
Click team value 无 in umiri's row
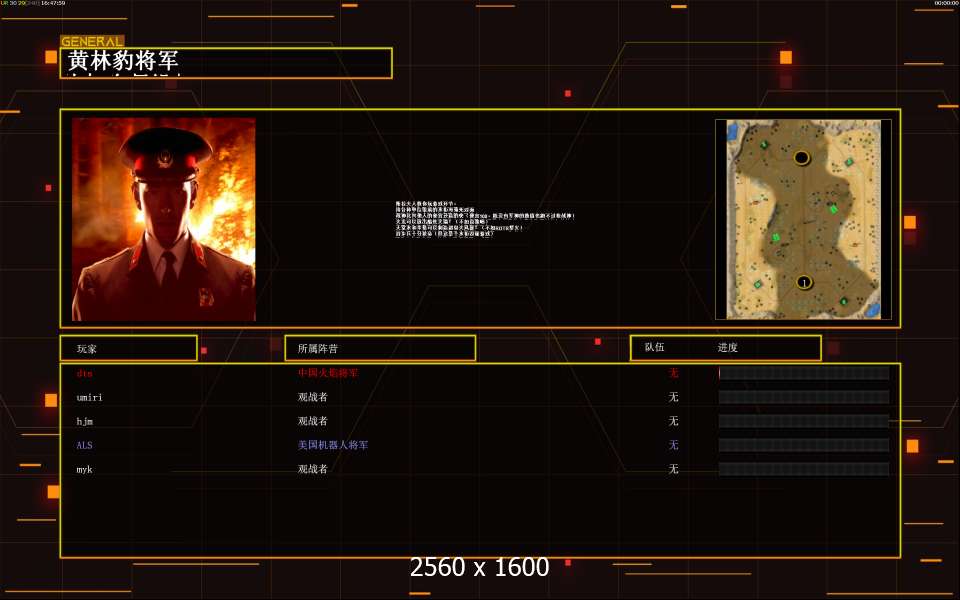[673, 397]
